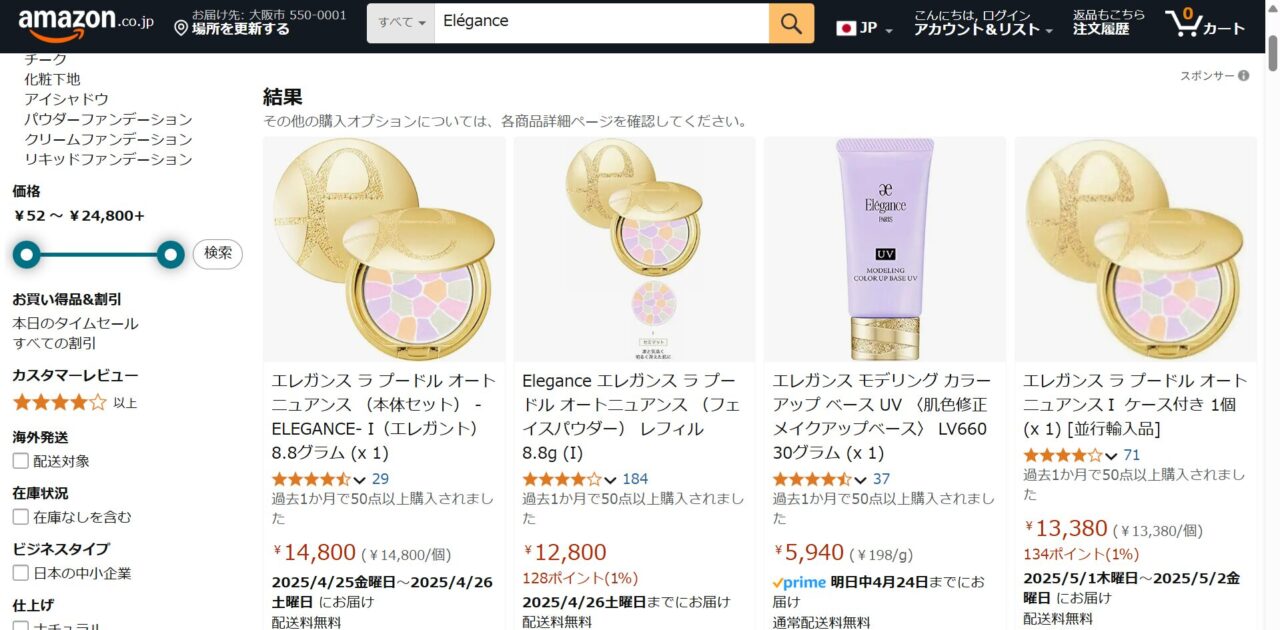This screenshot has height=630, width=1280.
Task: Open 注文履歴 returns and orders
Action: (1101, 30)
